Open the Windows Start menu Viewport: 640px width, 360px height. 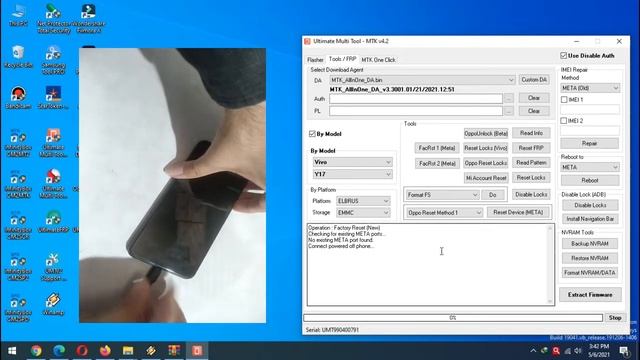pyautogui.click(x=12, y=351)
